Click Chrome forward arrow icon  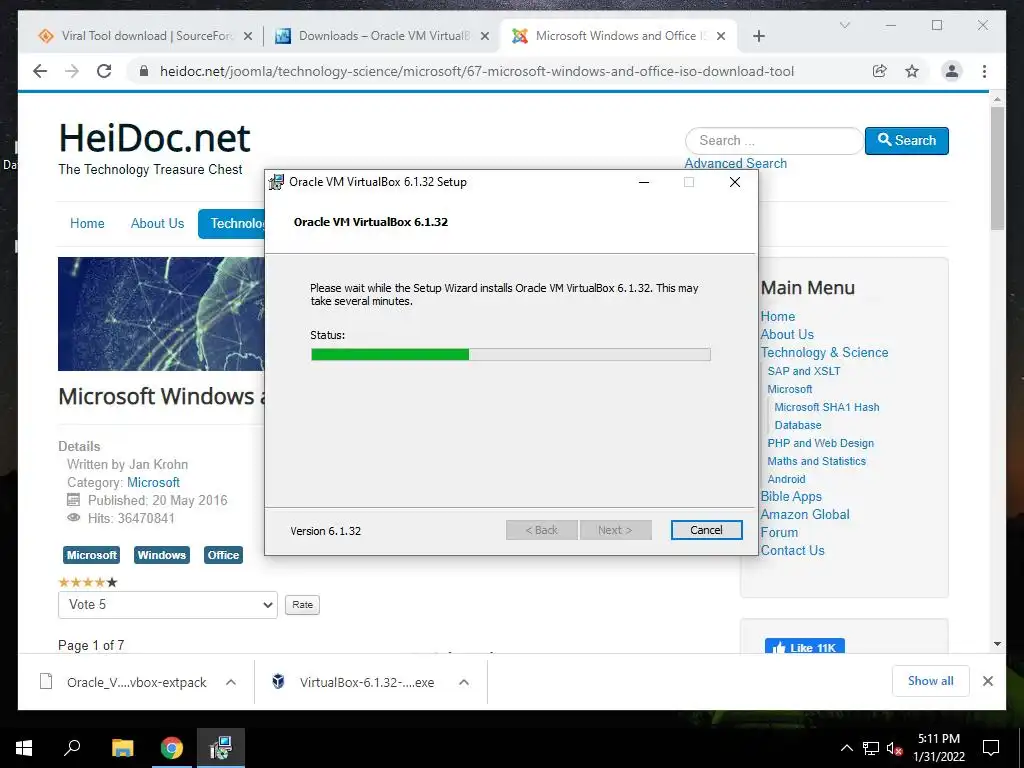(72, 71)
